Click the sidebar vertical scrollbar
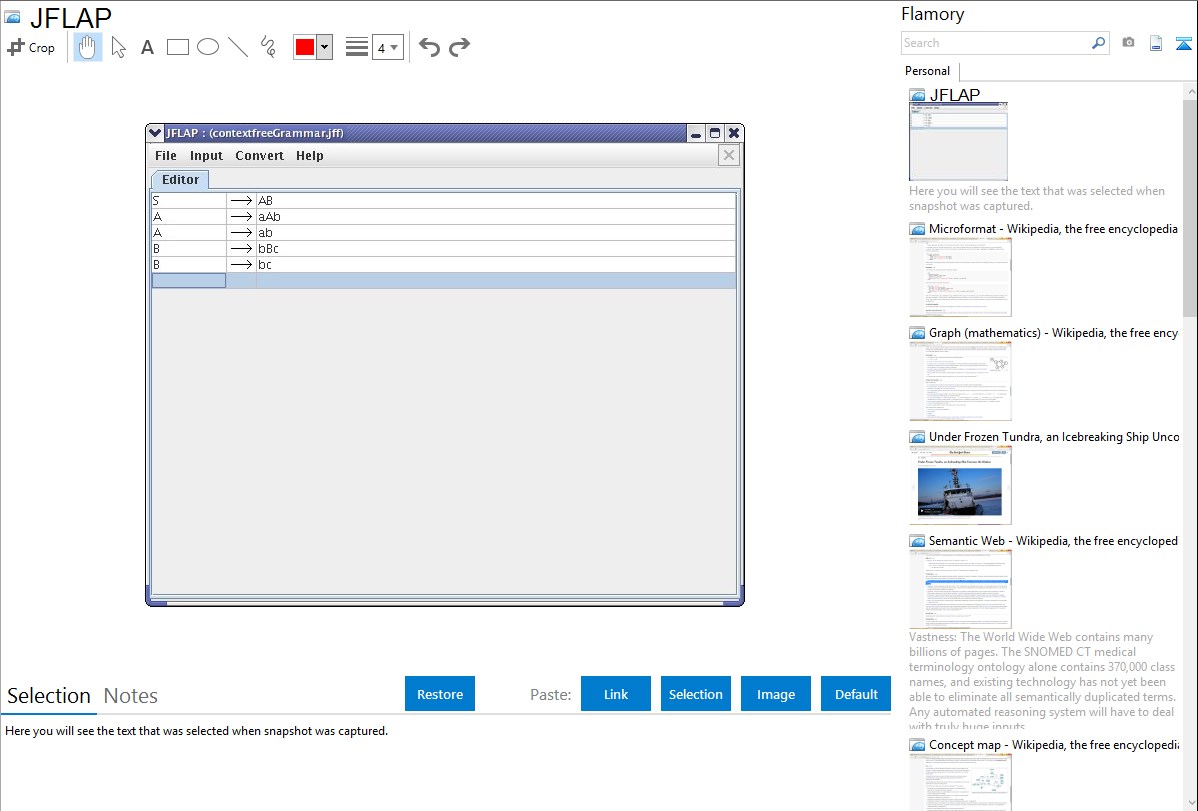Viewport: 1198px width, 811px height. 1190,206
